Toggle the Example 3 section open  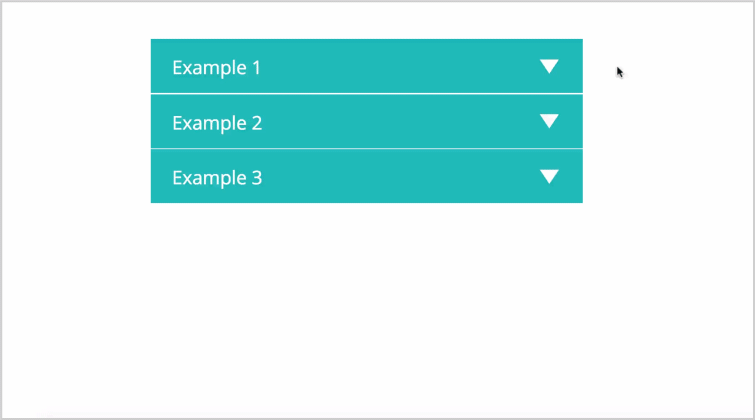366,176
